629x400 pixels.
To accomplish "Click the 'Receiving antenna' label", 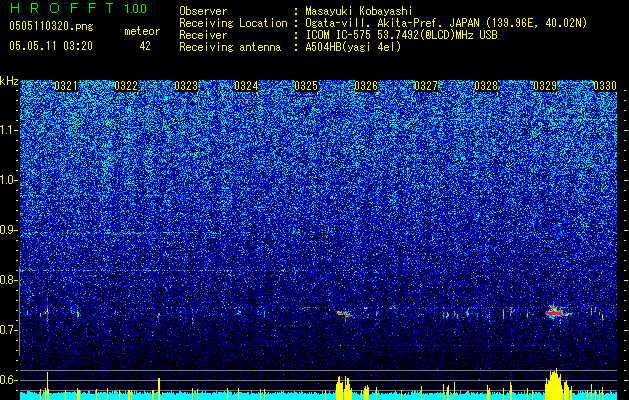I will click(230, 47).
